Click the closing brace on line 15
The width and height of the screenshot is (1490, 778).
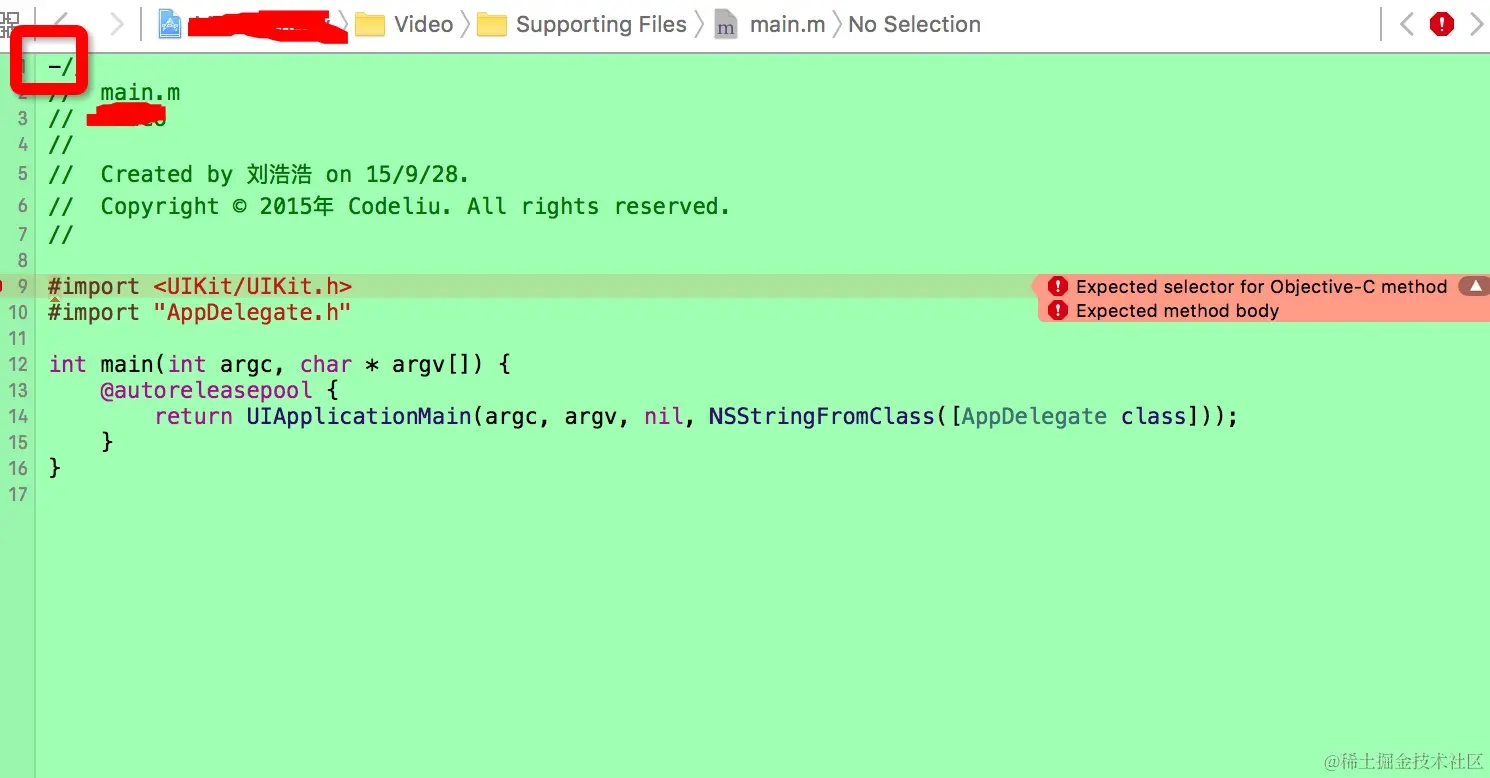(x=107, y=442)
